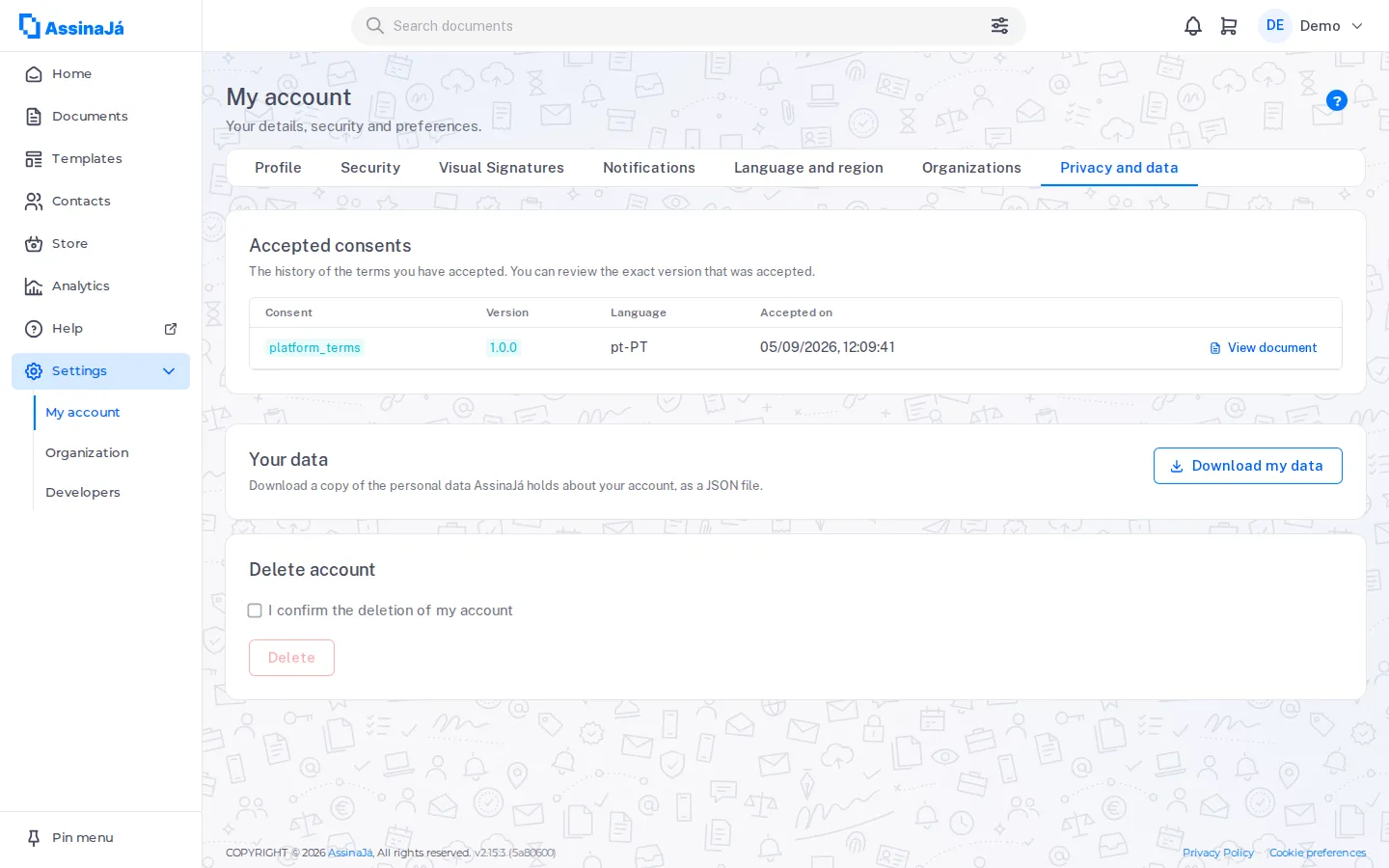Click the Delete account button
The width and height of the screenshot is (1389, 868).
point(291,658)
